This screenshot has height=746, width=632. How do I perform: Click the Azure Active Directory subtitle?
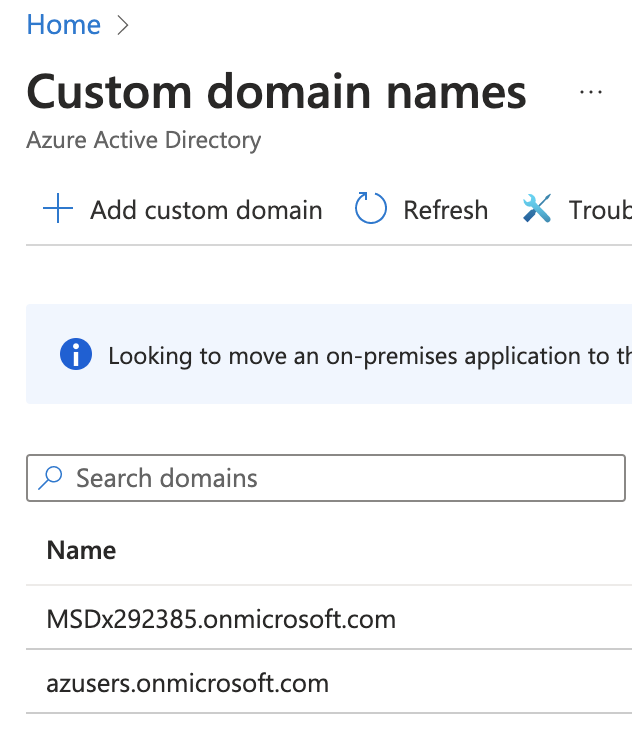coord(144,140)
